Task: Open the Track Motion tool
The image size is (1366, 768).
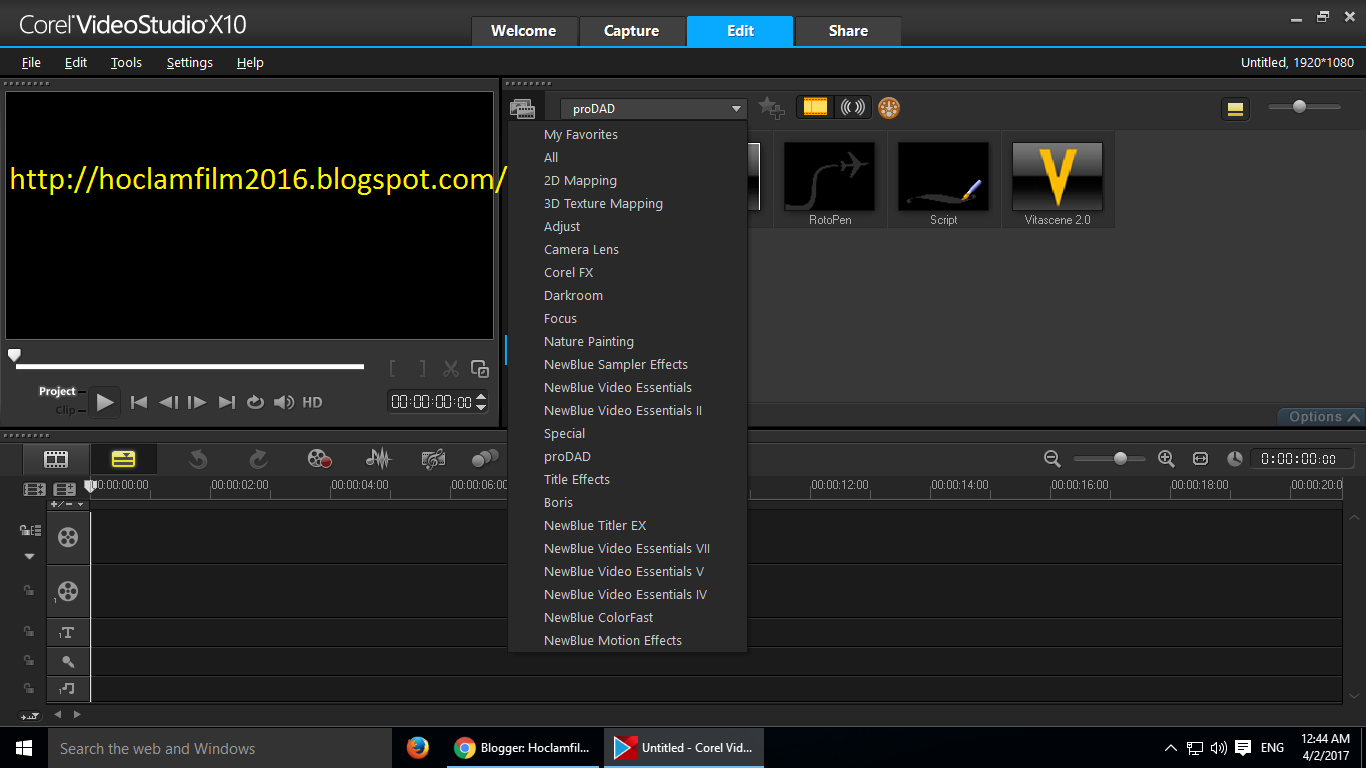Action: coord(485,458)
